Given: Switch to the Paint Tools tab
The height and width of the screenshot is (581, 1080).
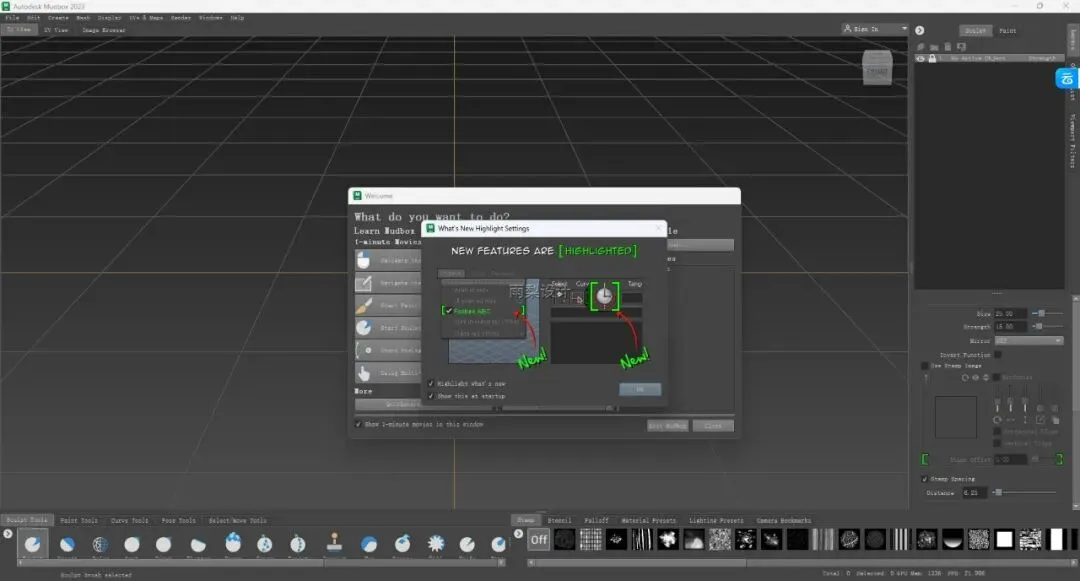Looking at the screenshot, I should (x=77, y=521).
